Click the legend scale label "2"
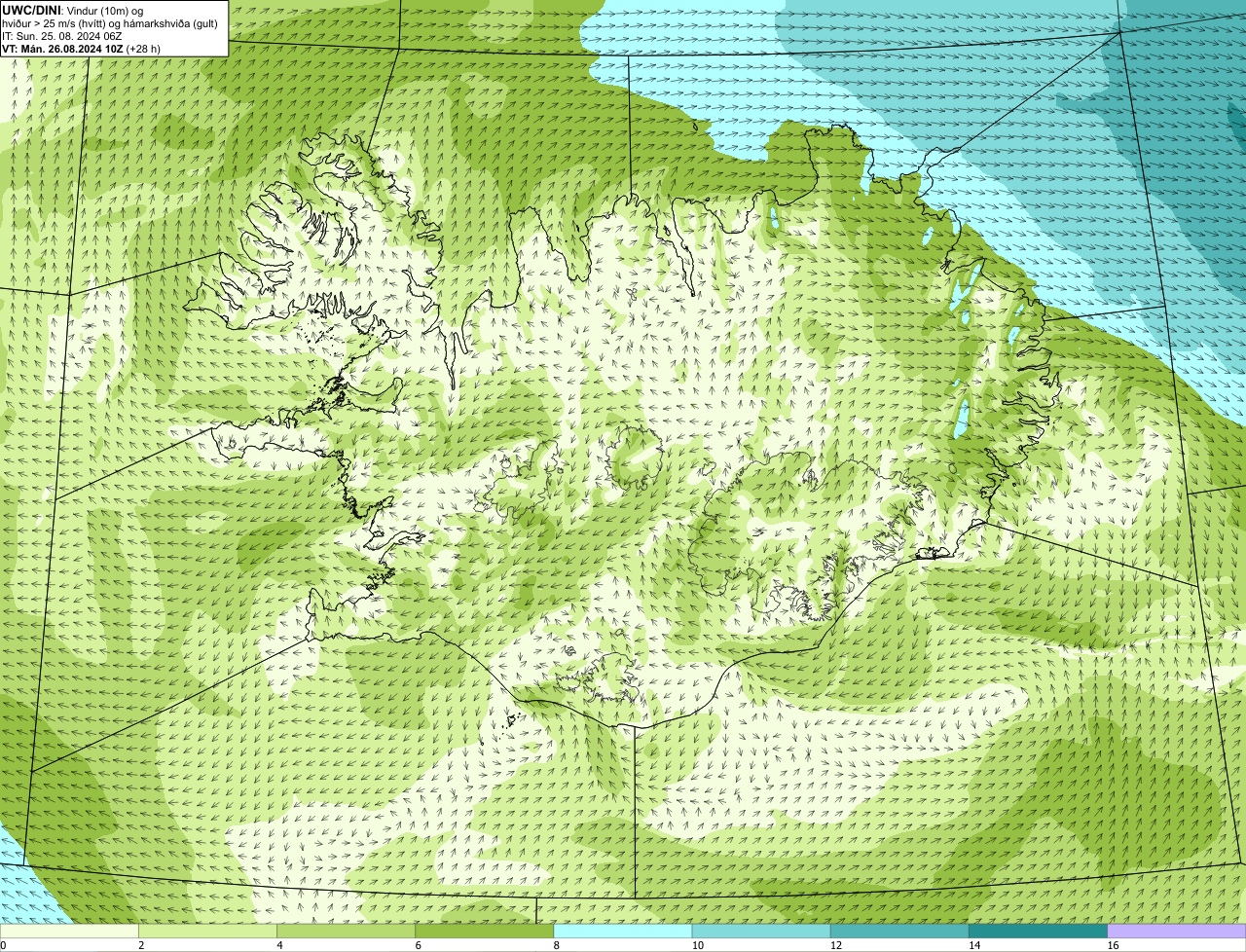The height and width of the screenshot is (952, 1246). click(x=141, y=945)
